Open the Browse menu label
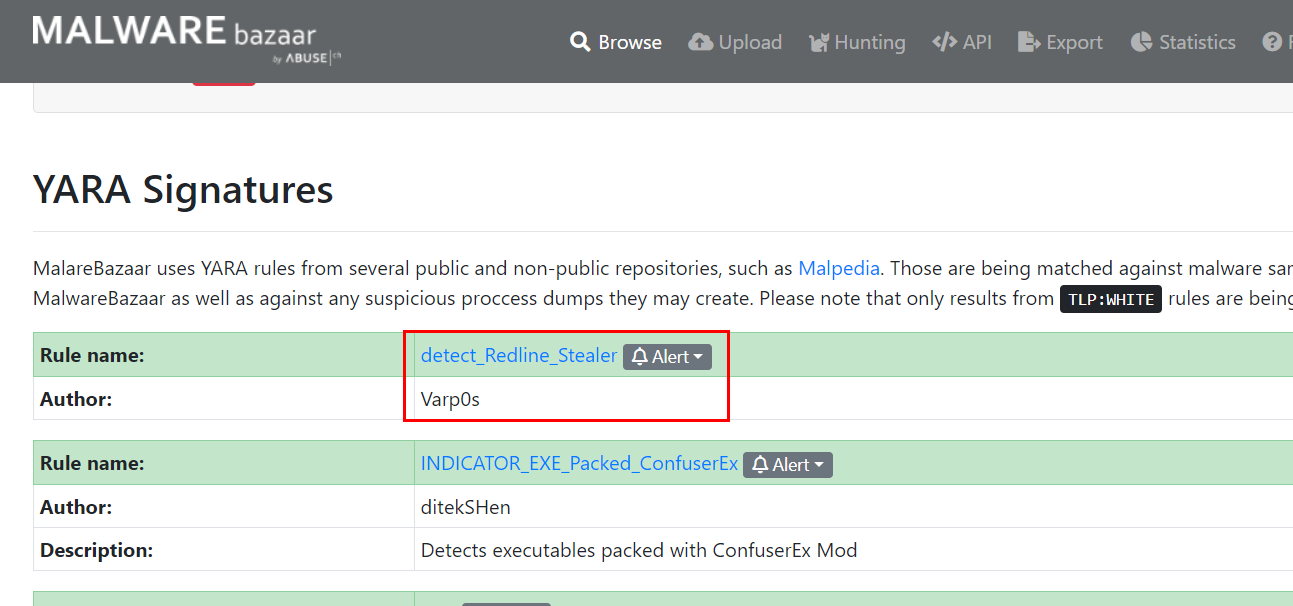Image resolution: width=1293 pixels, height=606 pixels. (630, 42)
